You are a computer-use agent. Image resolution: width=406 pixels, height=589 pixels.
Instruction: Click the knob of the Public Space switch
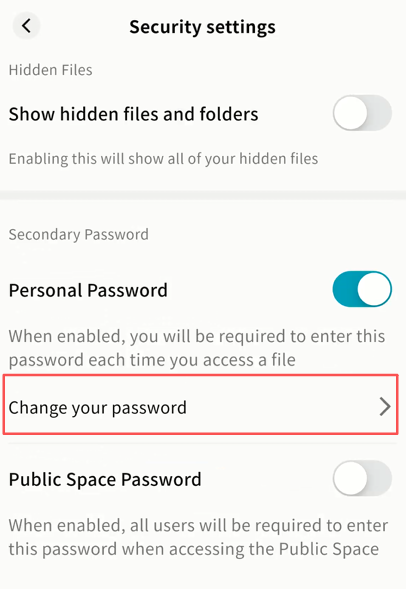[x=350, y=478]
